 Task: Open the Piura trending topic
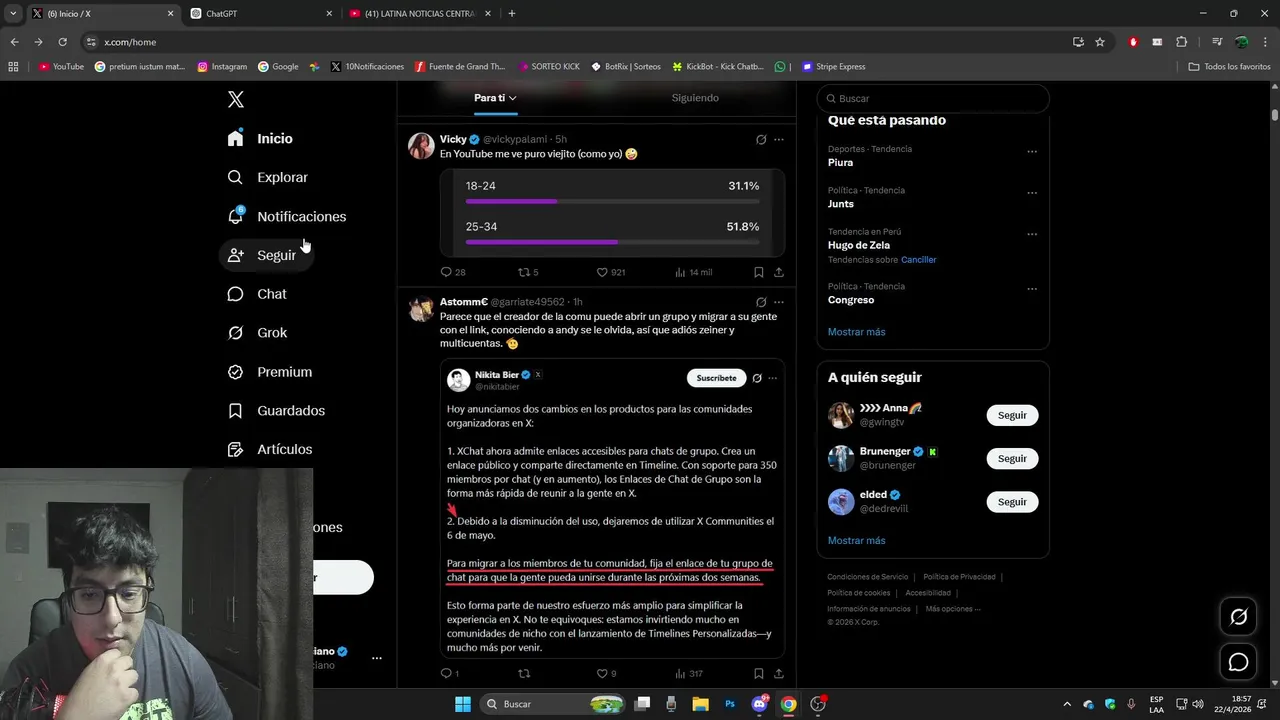pos(840,162)
